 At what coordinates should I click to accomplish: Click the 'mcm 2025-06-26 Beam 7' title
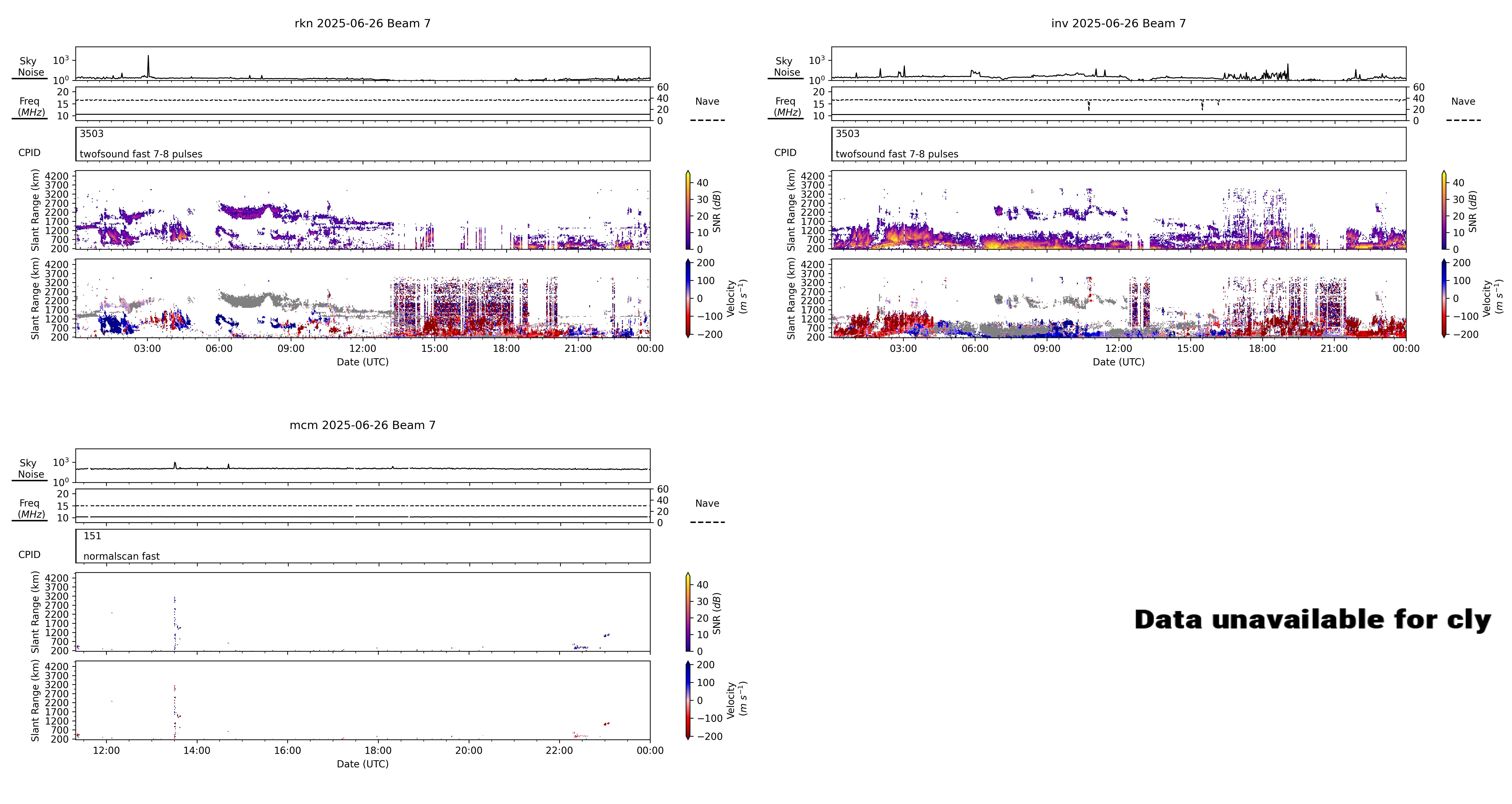(x=362, y=425)
